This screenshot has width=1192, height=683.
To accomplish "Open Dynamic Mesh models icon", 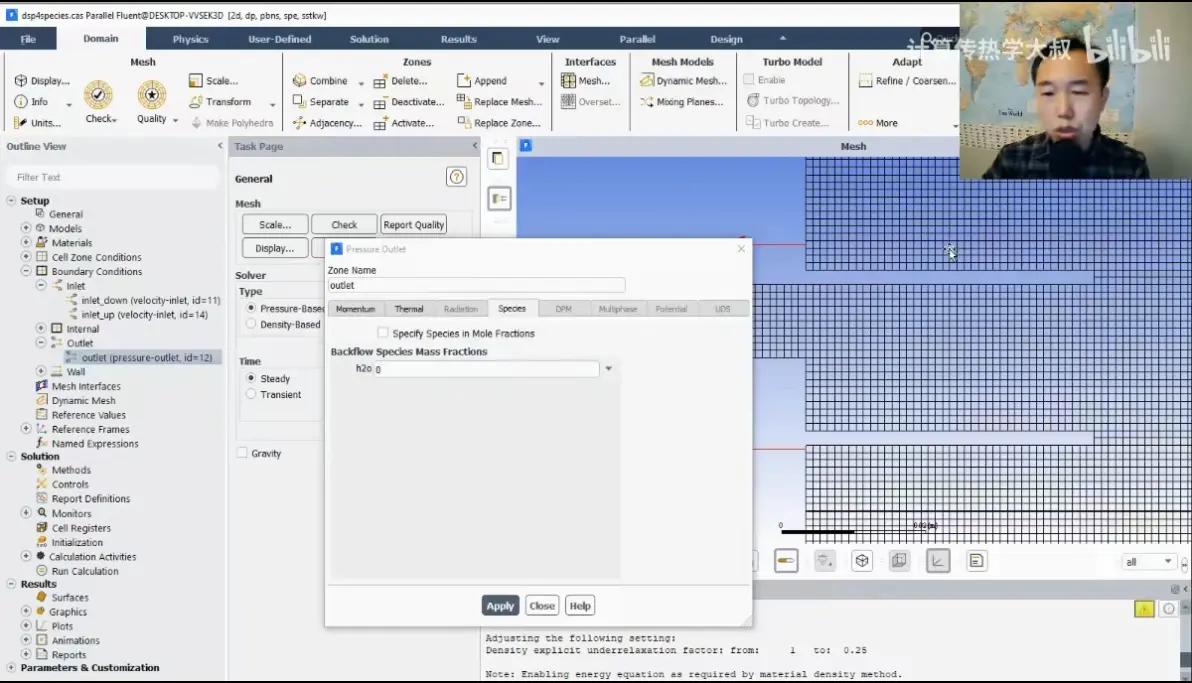I will [646, 80].
